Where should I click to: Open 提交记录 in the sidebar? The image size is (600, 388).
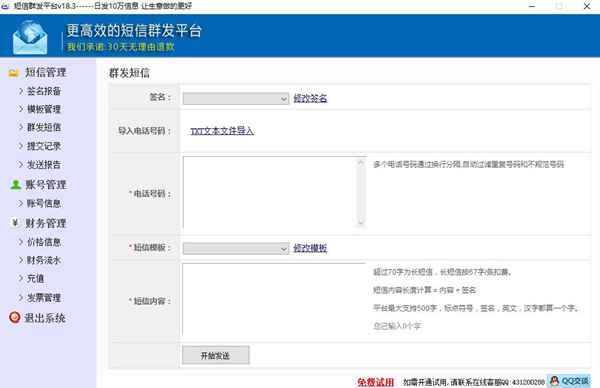point(44,146)
